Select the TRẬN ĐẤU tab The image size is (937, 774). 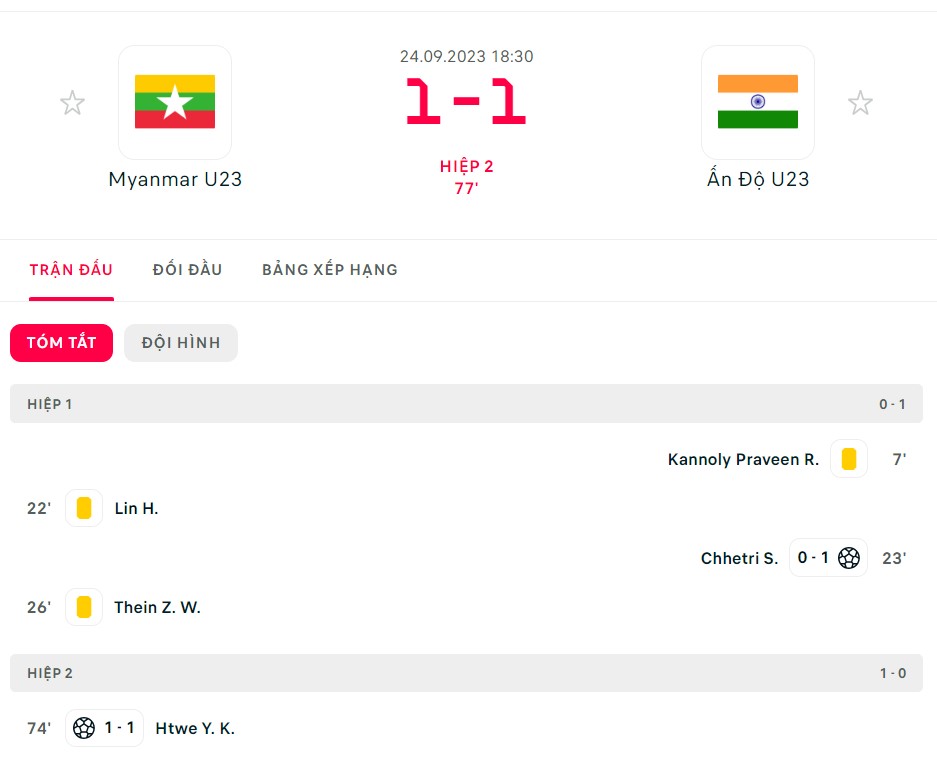71,270
